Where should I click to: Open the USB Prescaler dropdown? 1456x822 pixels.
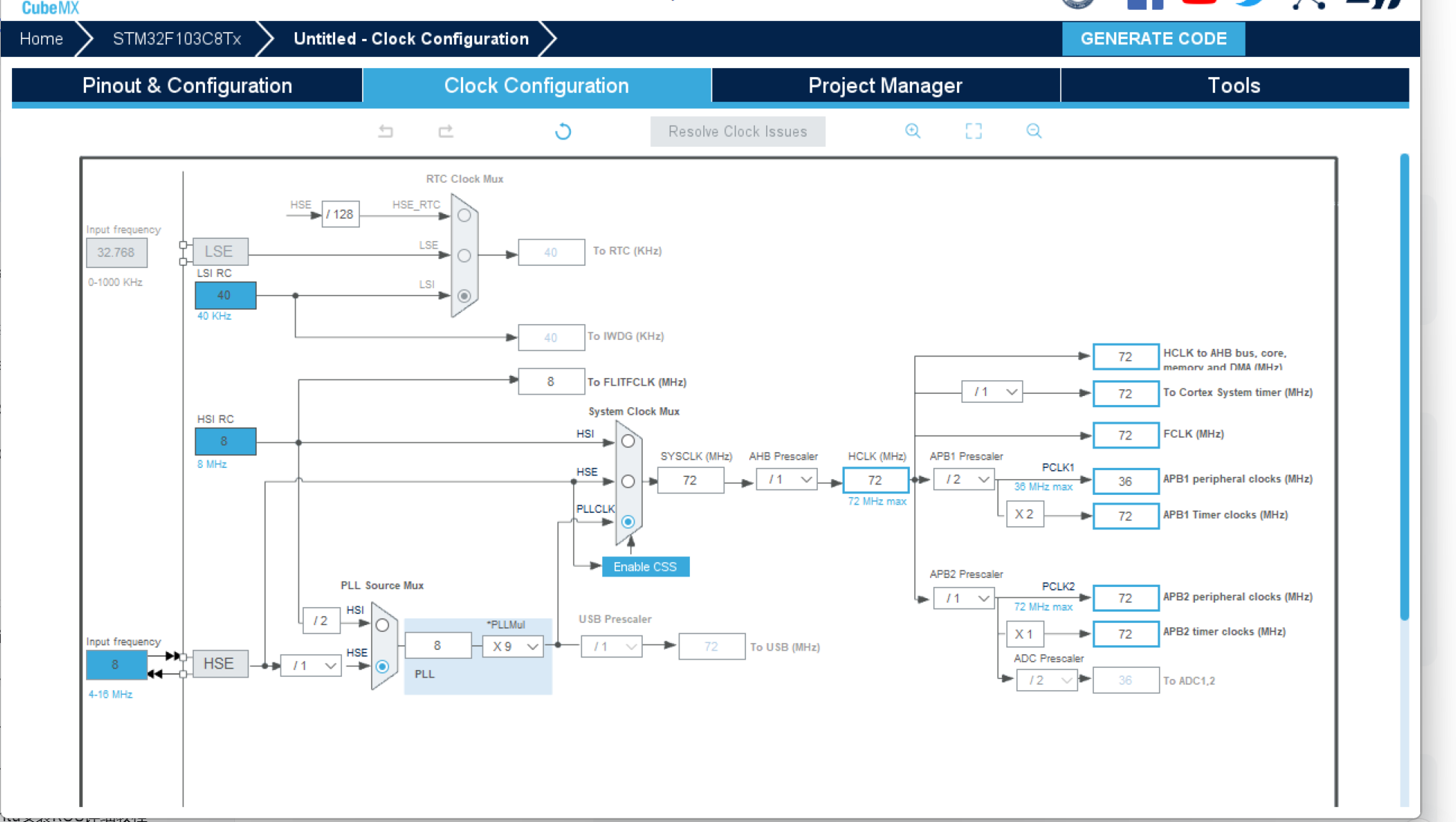(x=611, y=646)
